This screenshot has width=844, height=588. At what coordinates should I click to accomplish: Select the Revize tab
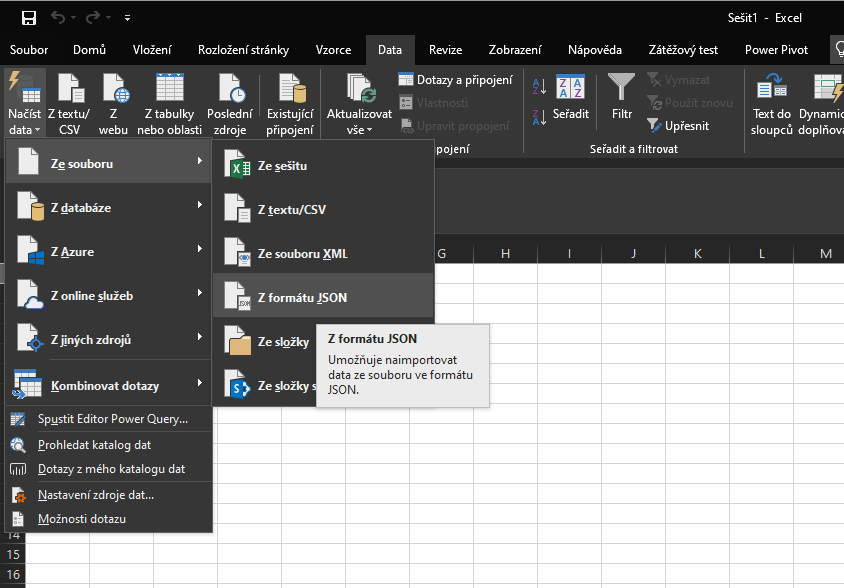[445, 50]
